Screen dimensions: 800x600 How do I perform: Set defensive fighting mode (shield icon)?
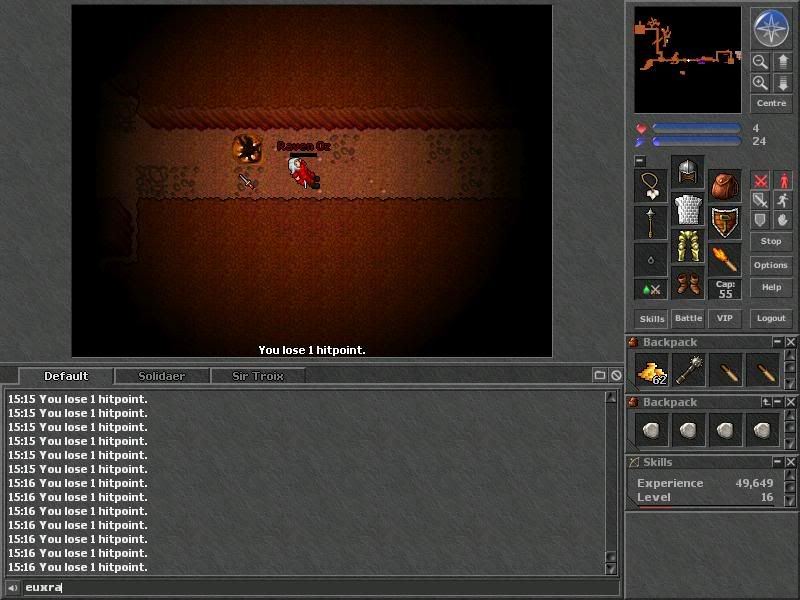click(x=760, y=220)
